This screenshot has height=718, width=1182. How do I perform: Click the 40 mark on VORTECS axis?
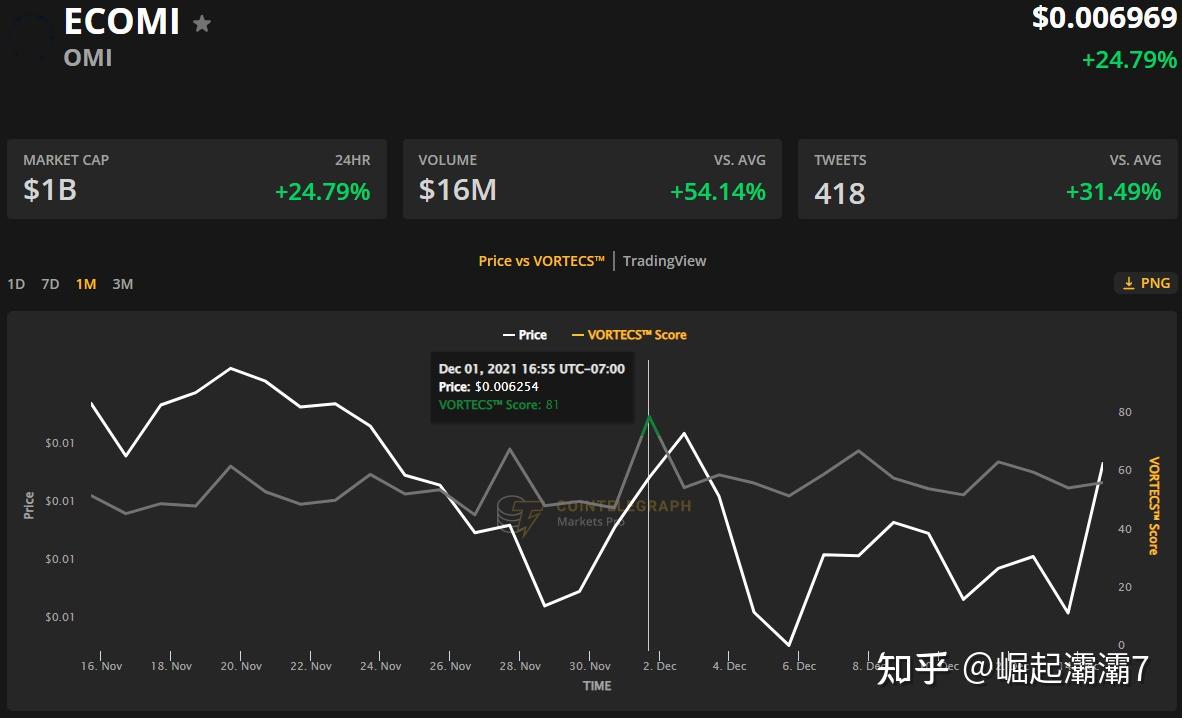(1125, 529)
